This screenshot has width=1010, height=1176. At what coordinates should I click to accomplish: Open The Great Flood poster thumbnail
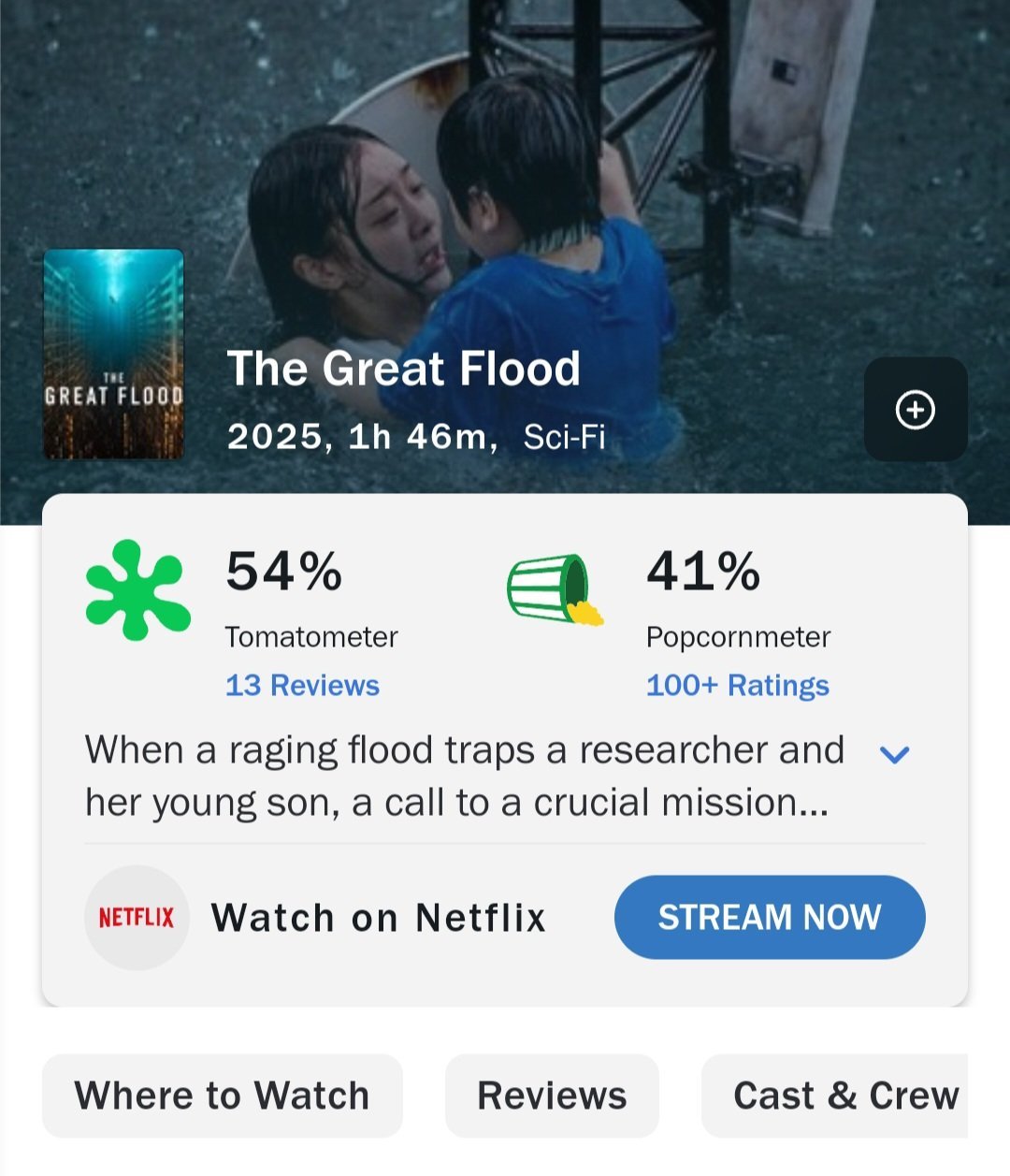point(113,355)
